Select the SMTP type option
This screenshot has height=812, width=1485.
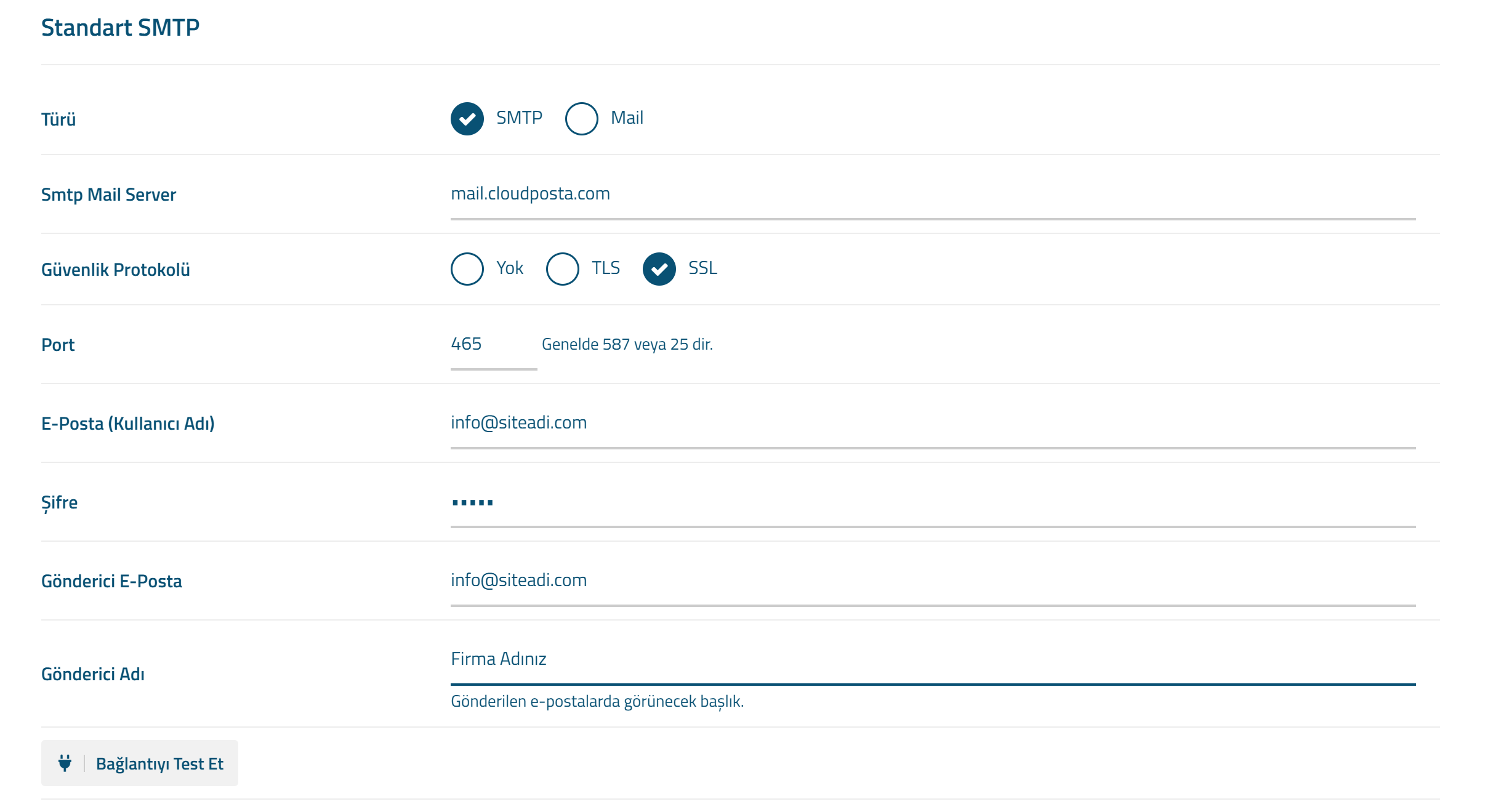[x=468, y=118]
